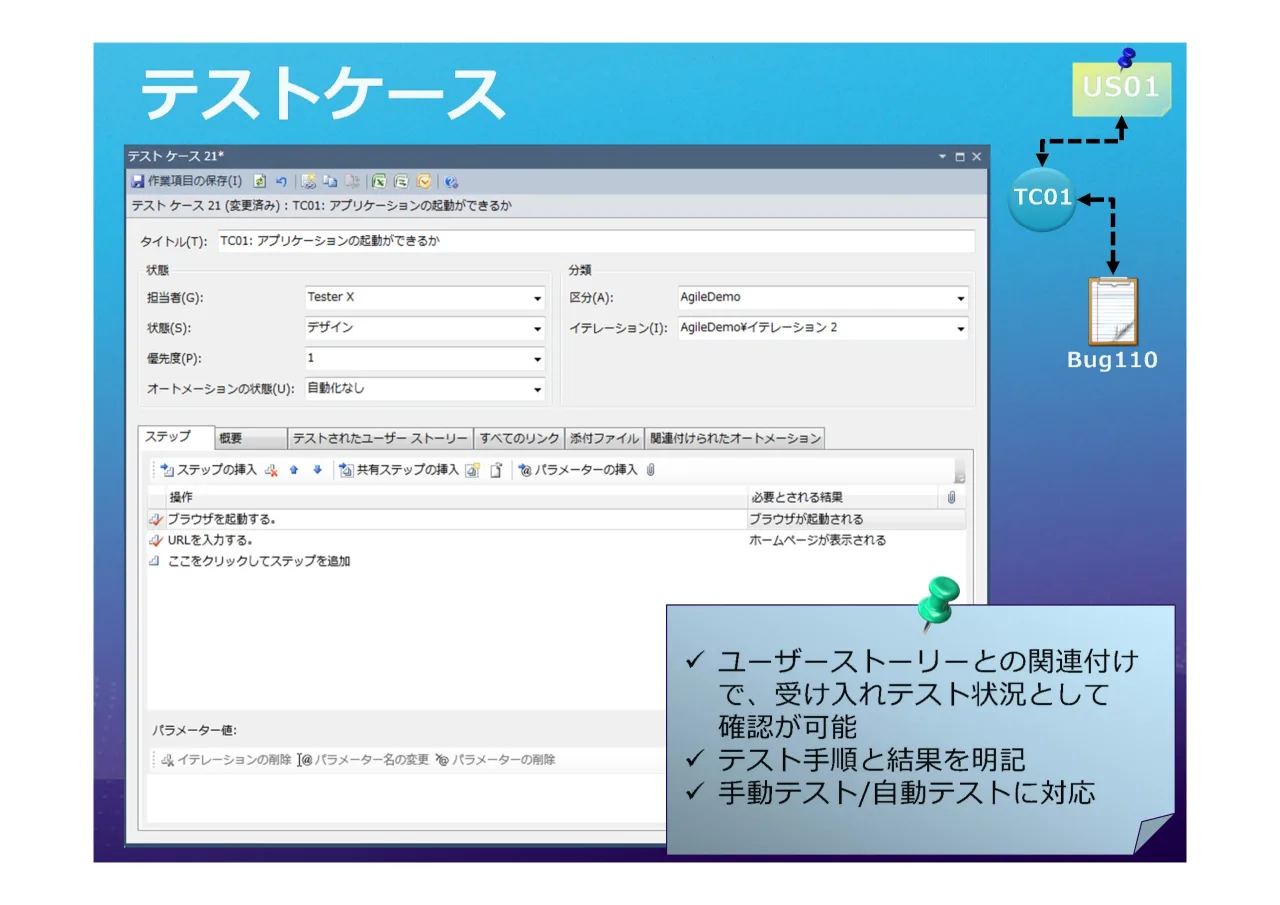Click the Refresh work item icon
This screenshot has width=1280, height=905.
click(259, 182)
